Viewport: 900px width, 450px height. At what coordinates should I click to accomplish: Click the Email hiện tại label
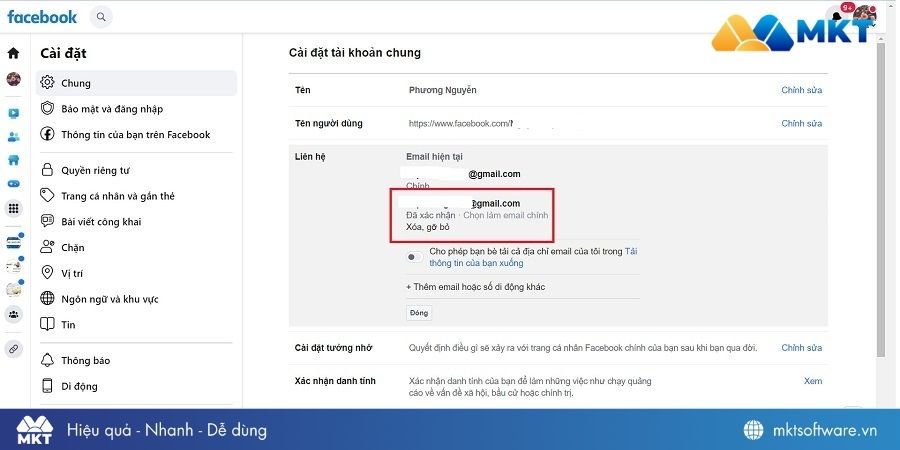435,157
